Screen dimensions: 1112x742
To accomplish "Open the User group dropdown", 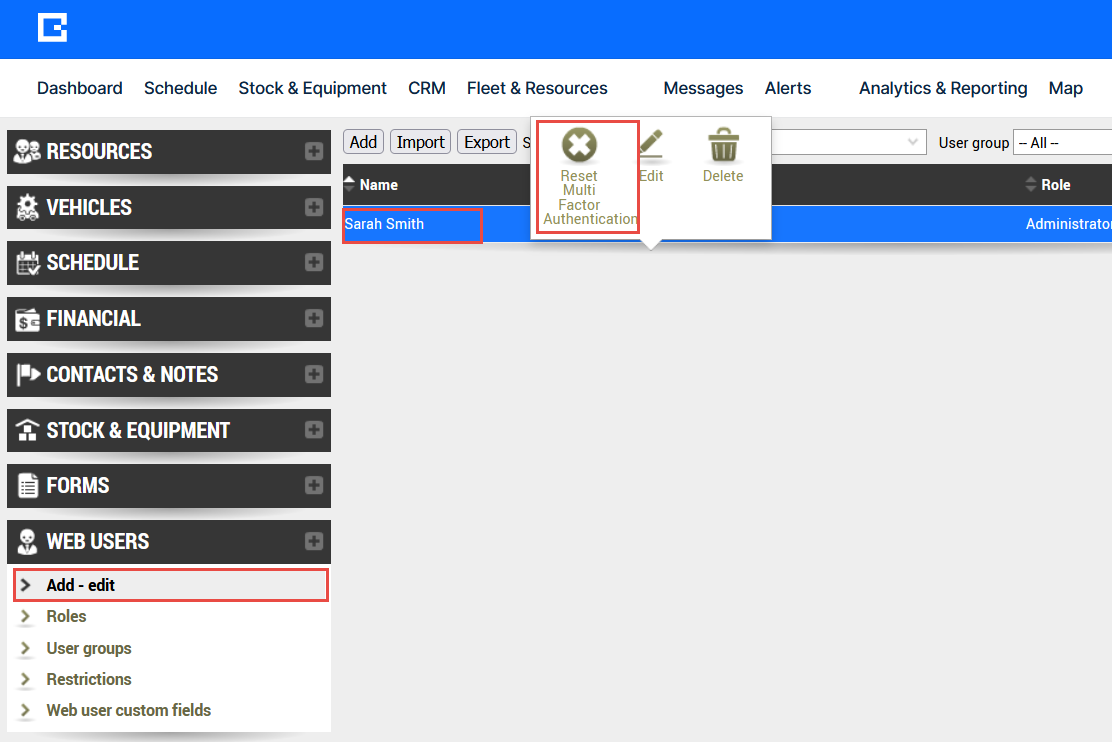I will point(1062,143).
